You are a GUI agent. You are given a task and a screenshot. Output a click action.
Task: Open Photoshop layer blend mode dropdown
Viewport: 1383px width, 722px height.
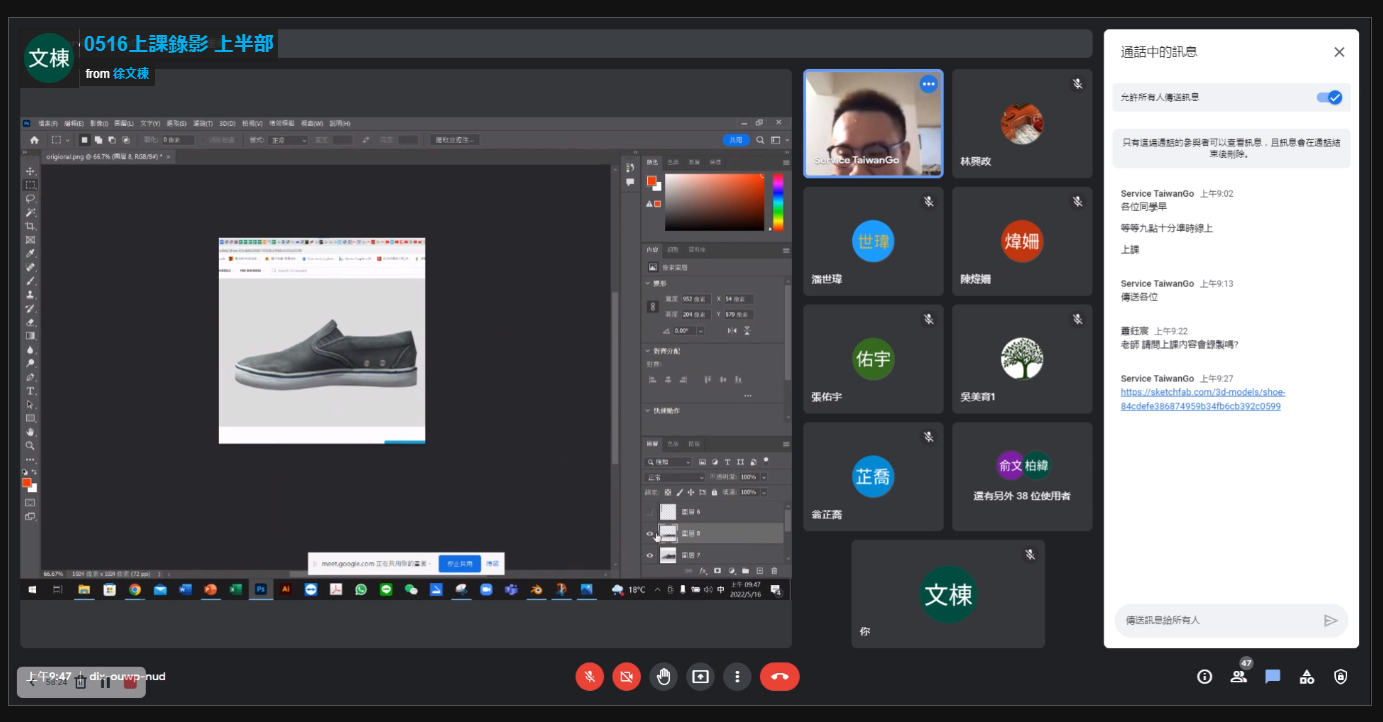pyautogui.click(x=674, y=478)
